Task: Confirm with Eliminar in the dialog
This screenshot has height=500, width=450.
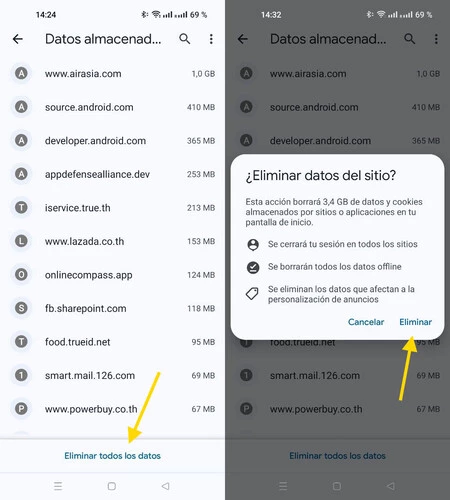Action: point(415,322)
